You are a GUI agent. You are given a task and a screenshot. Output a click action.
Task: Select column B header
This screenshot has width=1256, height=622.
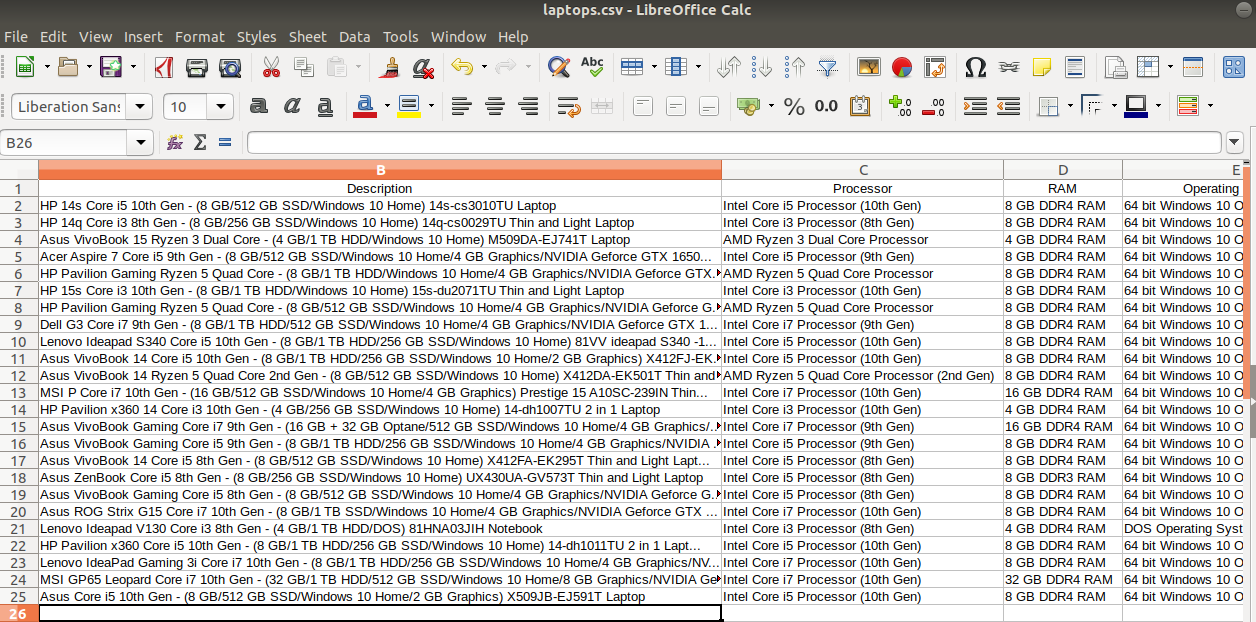tap(380, 170)
